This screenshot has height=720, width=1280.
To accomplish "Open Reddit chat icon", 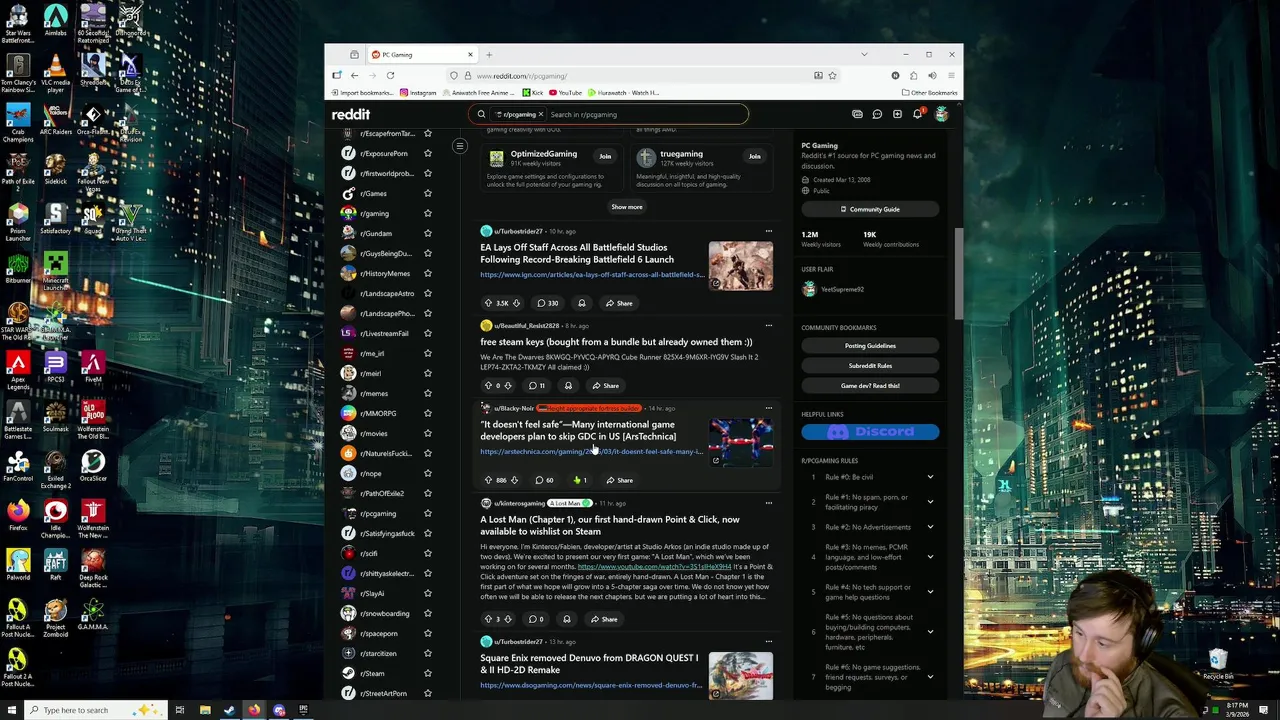I will (x=877, y=114).
